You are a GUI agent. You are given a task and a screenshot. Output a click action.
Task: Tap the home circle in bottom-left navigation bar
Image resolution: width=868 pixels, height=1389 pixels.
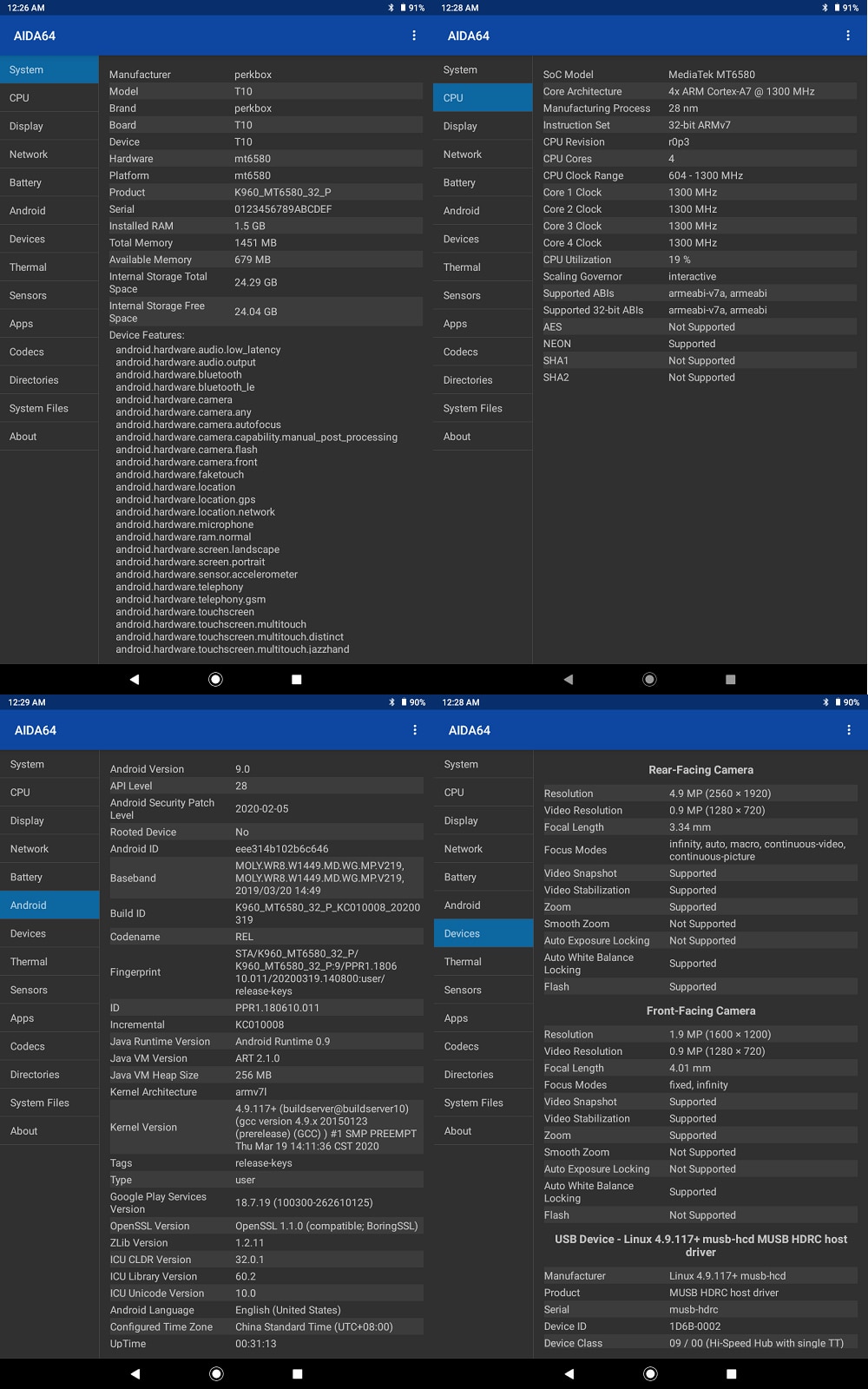(x=216, y=1373)
